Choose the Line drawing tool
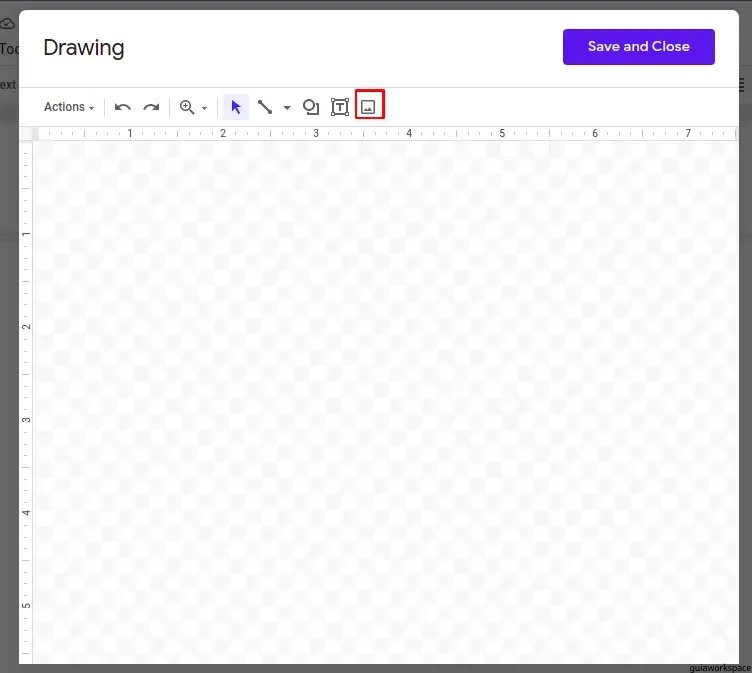The image size is (752, 673). pos(265,107)
